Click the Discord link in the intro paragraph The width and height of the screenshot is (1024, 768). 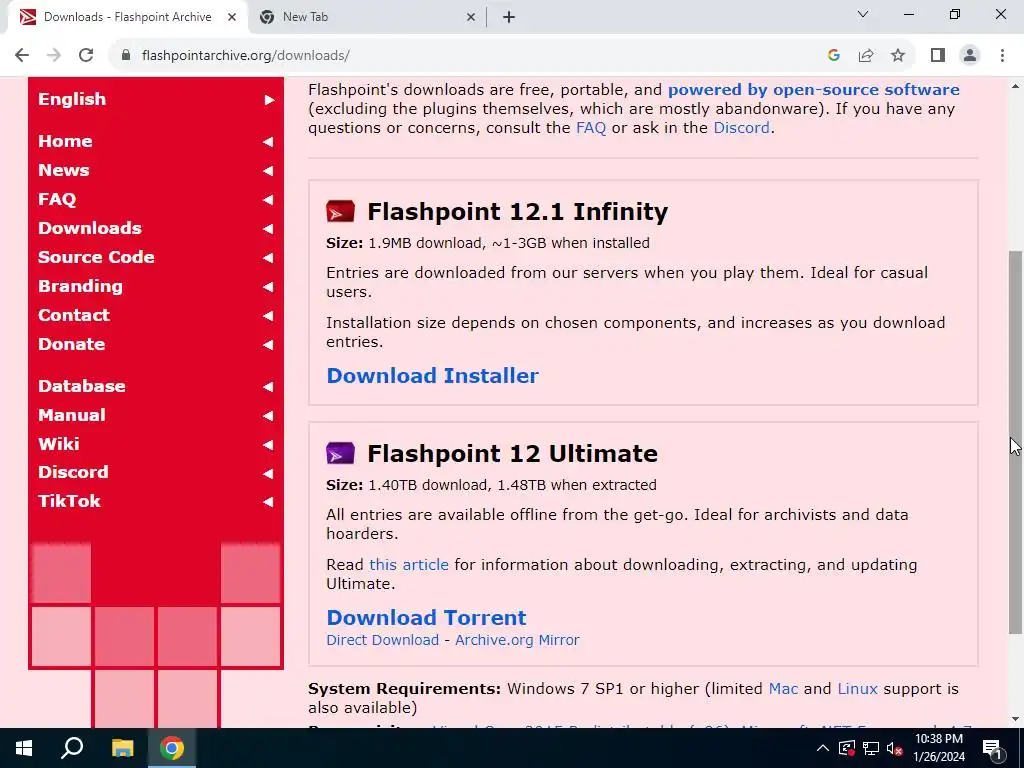click(x=741, y=127)
